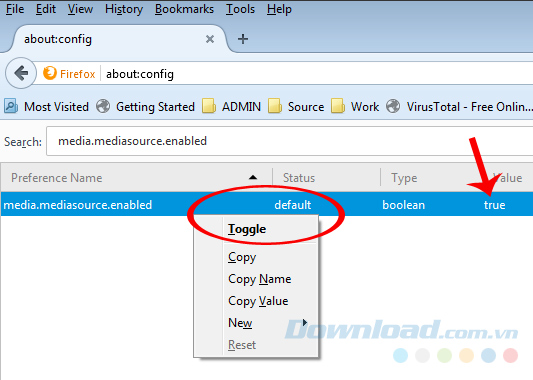Open a new tab with plus button
This screenshot has width=533, height=380.
[x=243, y=39]
